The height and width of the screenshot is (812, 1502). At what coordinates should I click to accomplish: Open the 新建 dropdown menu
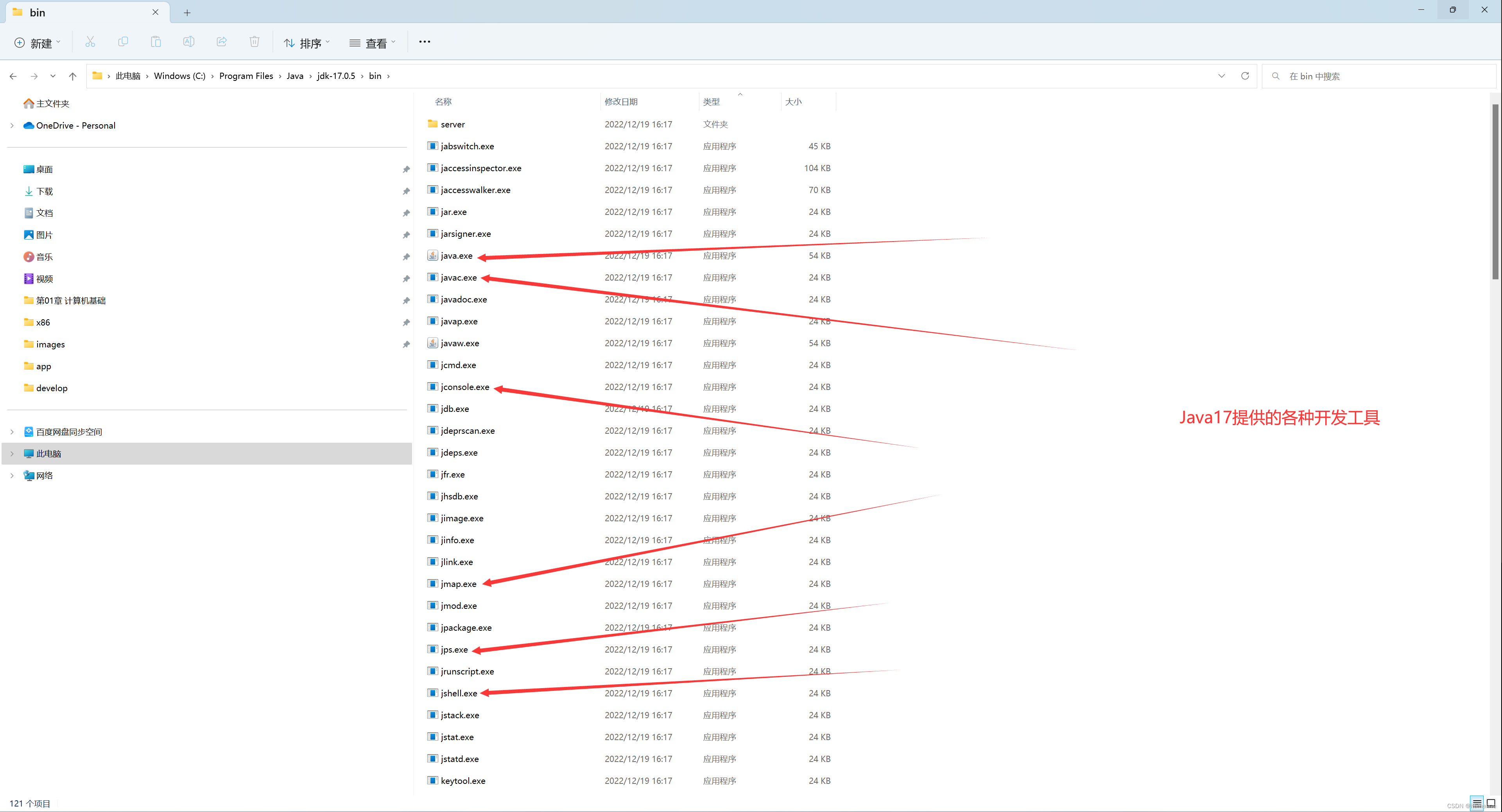point(37,43)
